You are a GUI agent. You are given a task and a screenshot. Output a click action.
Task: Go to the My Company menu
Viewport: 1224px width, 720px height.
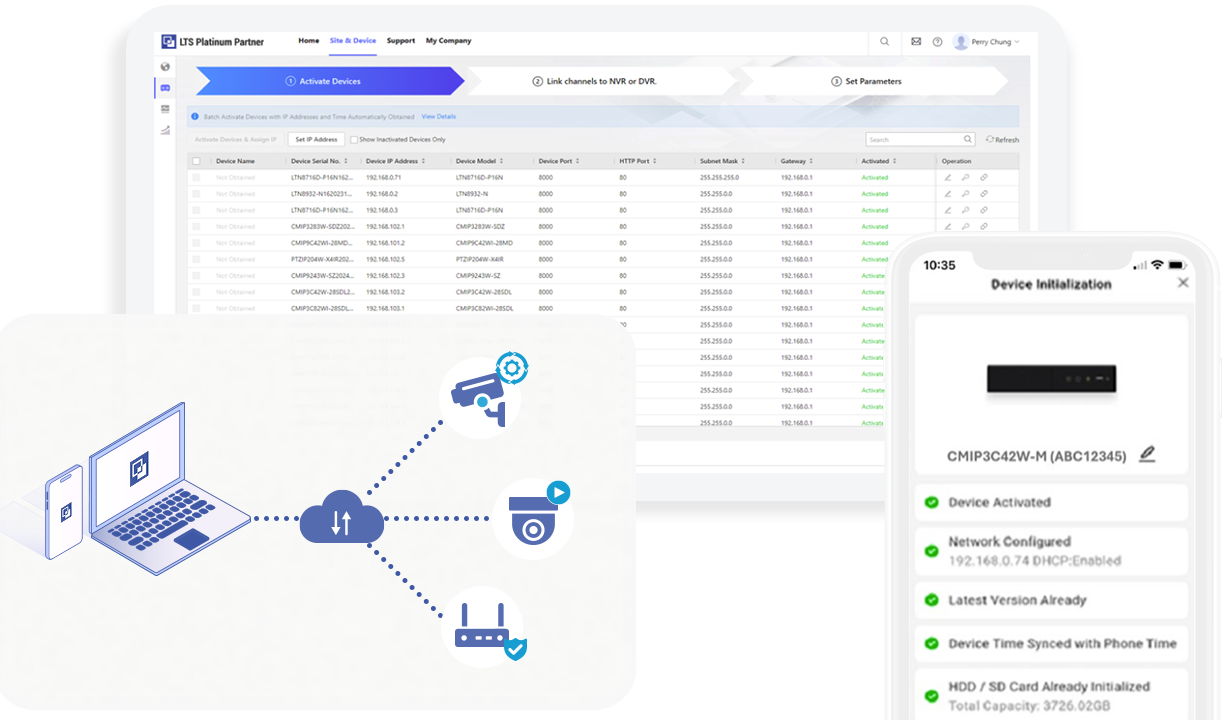pyautogui.click(x=448, y=41)
